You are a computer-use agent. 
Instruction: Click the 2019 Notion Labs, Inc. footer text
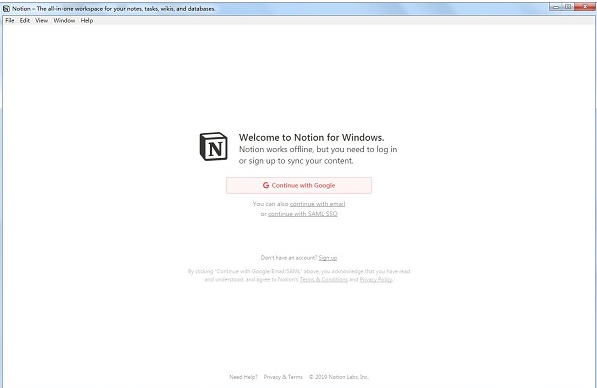tap(339, 377)
